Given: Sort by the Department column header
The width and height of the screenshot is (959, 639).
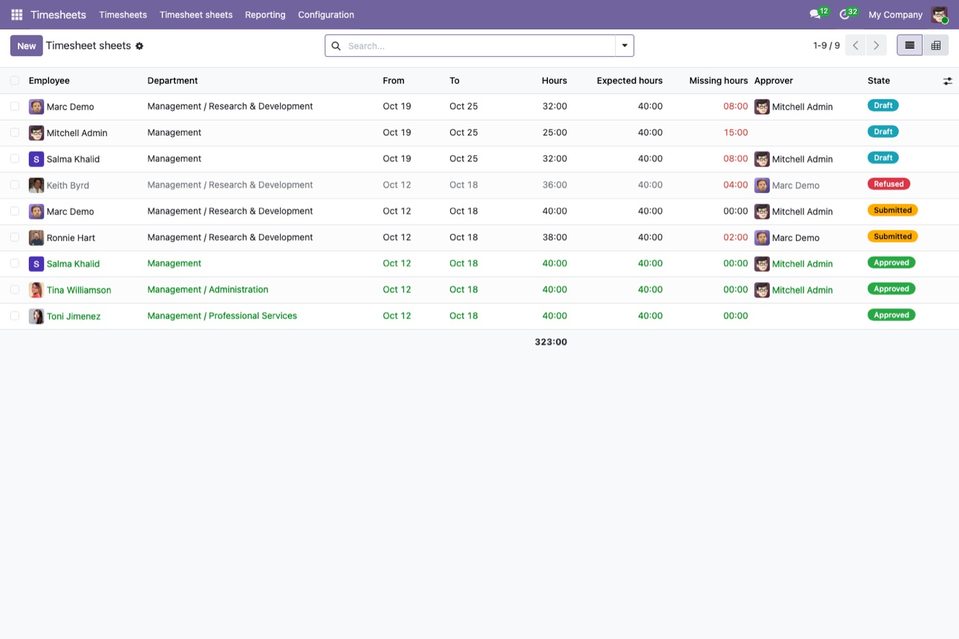Looking at the screenshot, I should (x=172, y=81).
